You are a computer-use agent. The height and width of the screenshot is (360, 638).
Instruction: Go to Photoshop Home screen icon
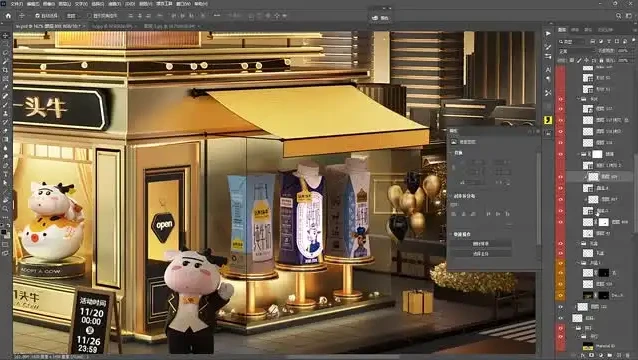8,16
